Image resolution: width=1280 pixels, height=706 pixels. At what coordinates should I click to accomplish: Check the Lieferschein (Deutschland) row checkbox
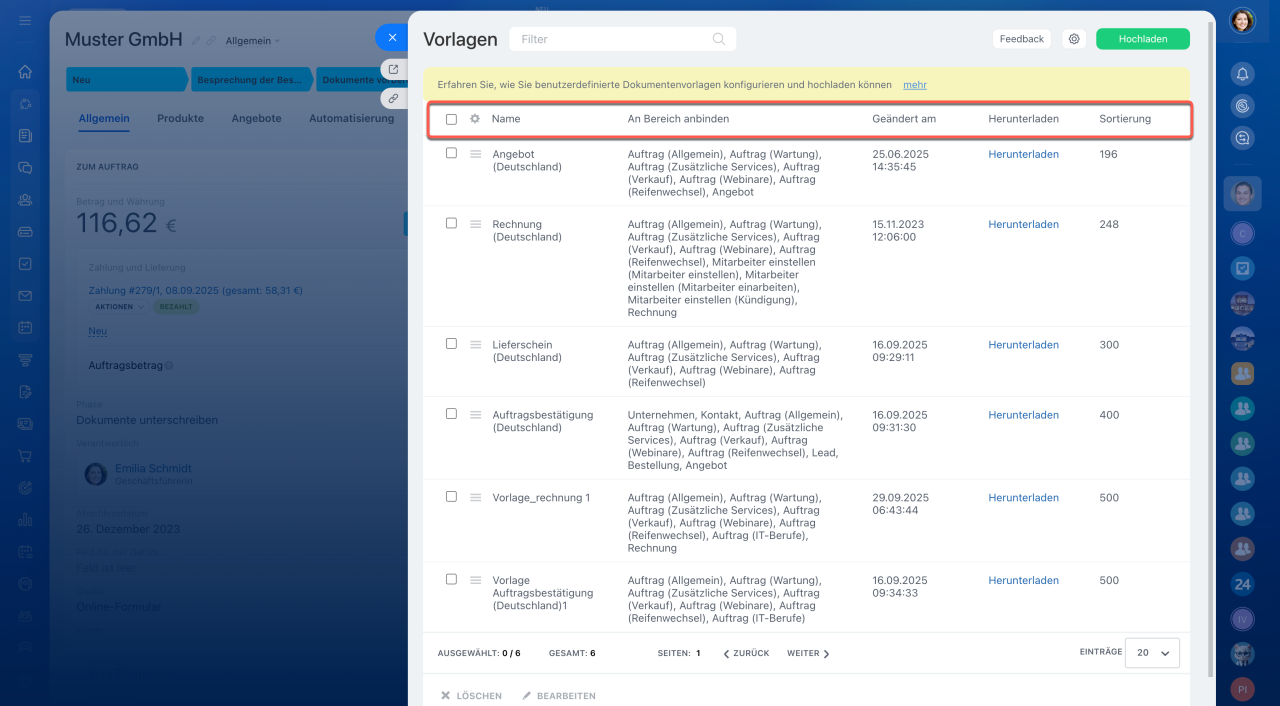coord(451,343)
